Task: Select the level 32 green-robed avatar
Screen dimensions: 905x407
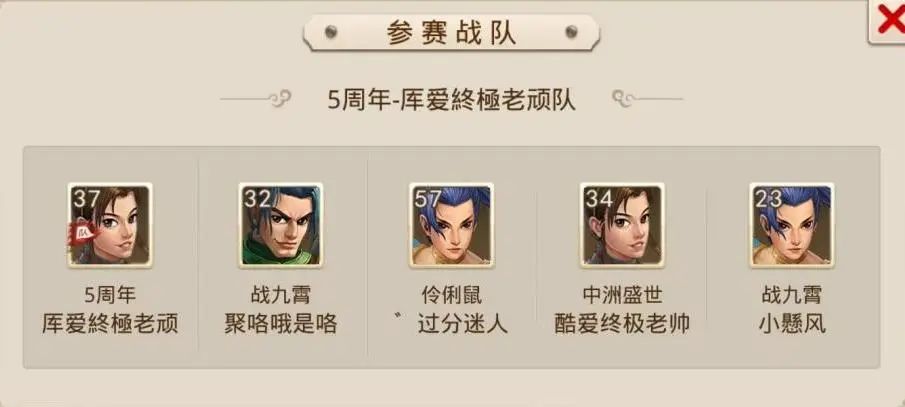Action: (x=281, y=225)
